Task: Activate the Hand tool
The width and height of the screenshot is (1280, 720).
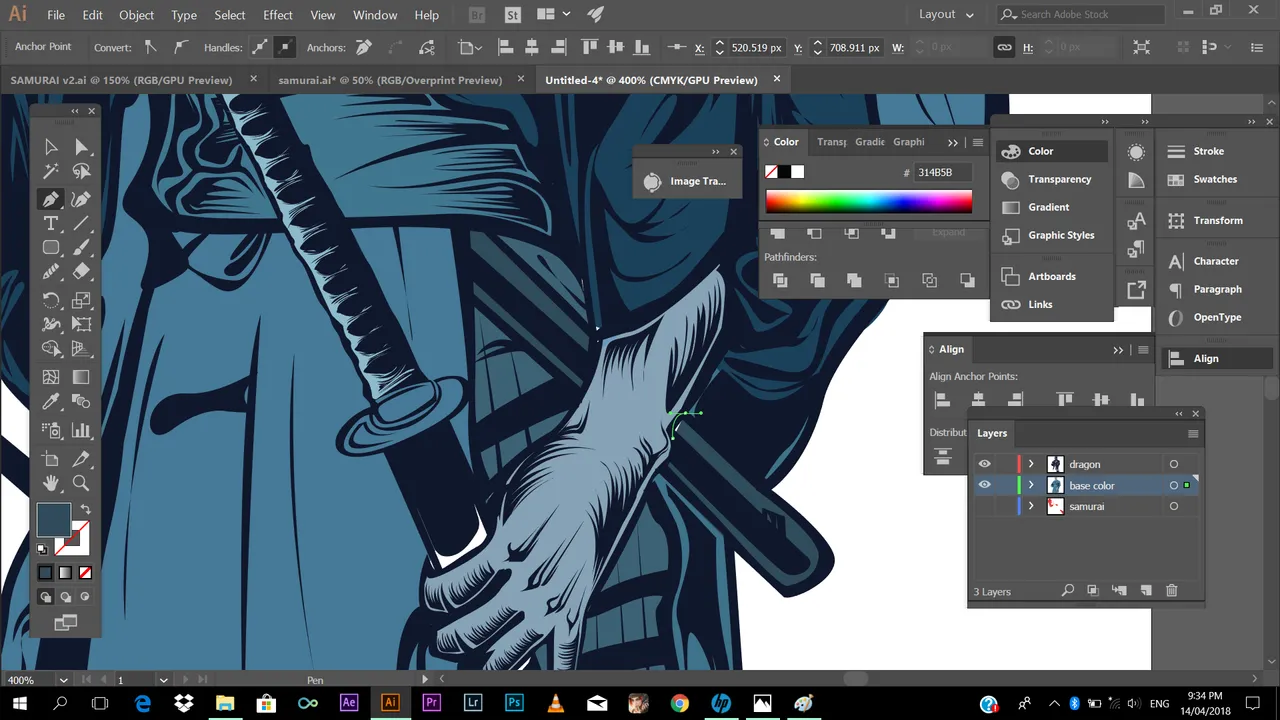Action: click(51, 483)
